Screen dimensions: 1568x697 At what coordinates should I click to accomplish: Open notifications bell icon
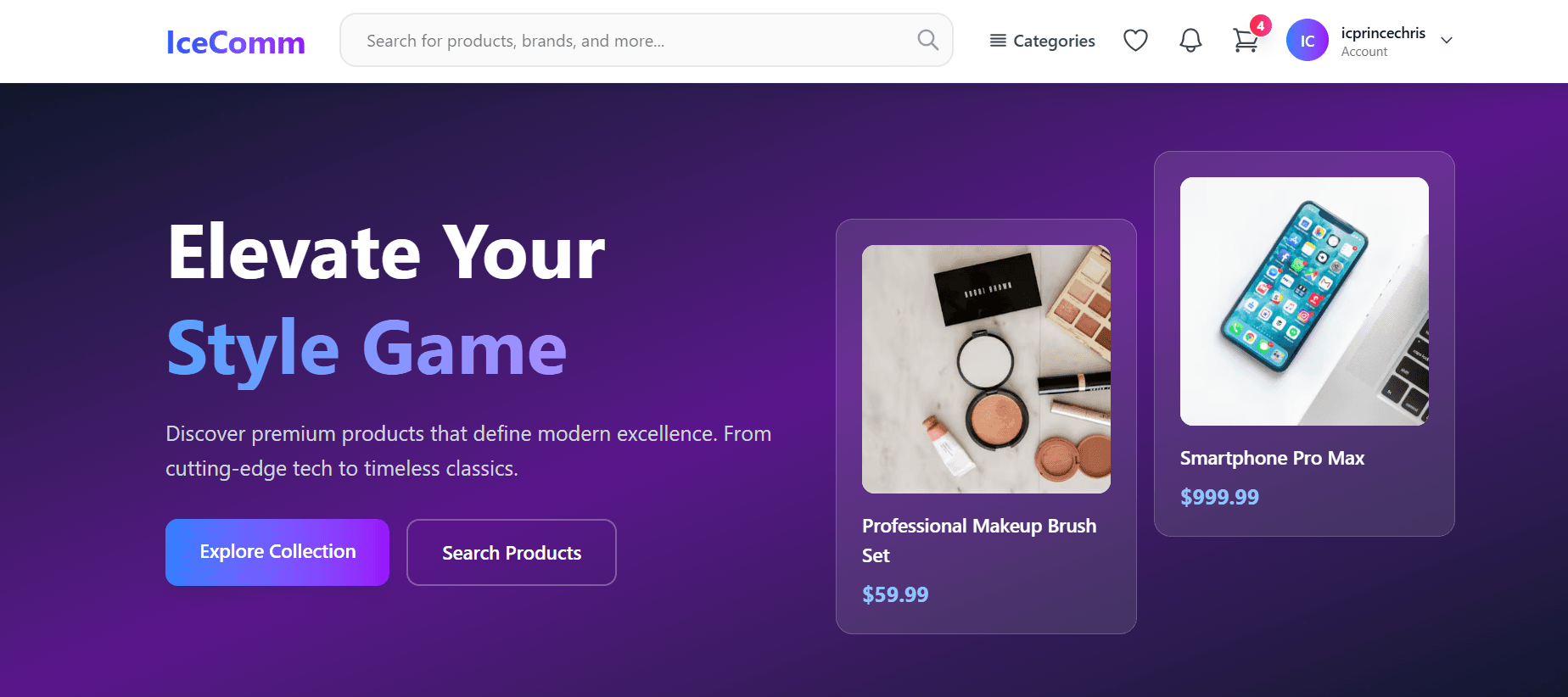point(1190,40)
